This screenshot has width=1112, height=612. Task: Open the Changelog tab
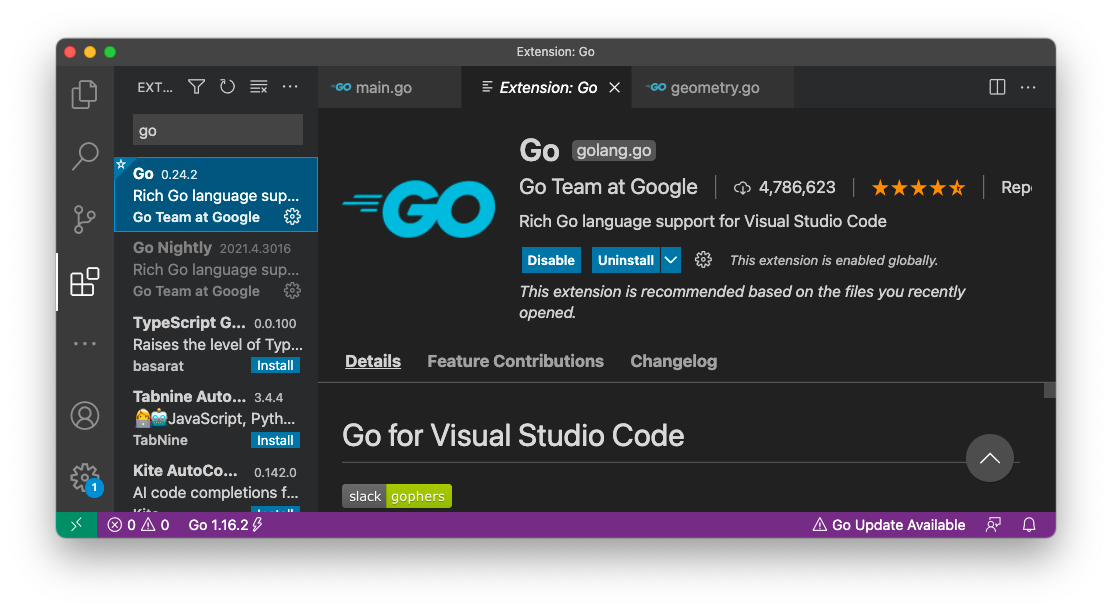coord(674,361)
